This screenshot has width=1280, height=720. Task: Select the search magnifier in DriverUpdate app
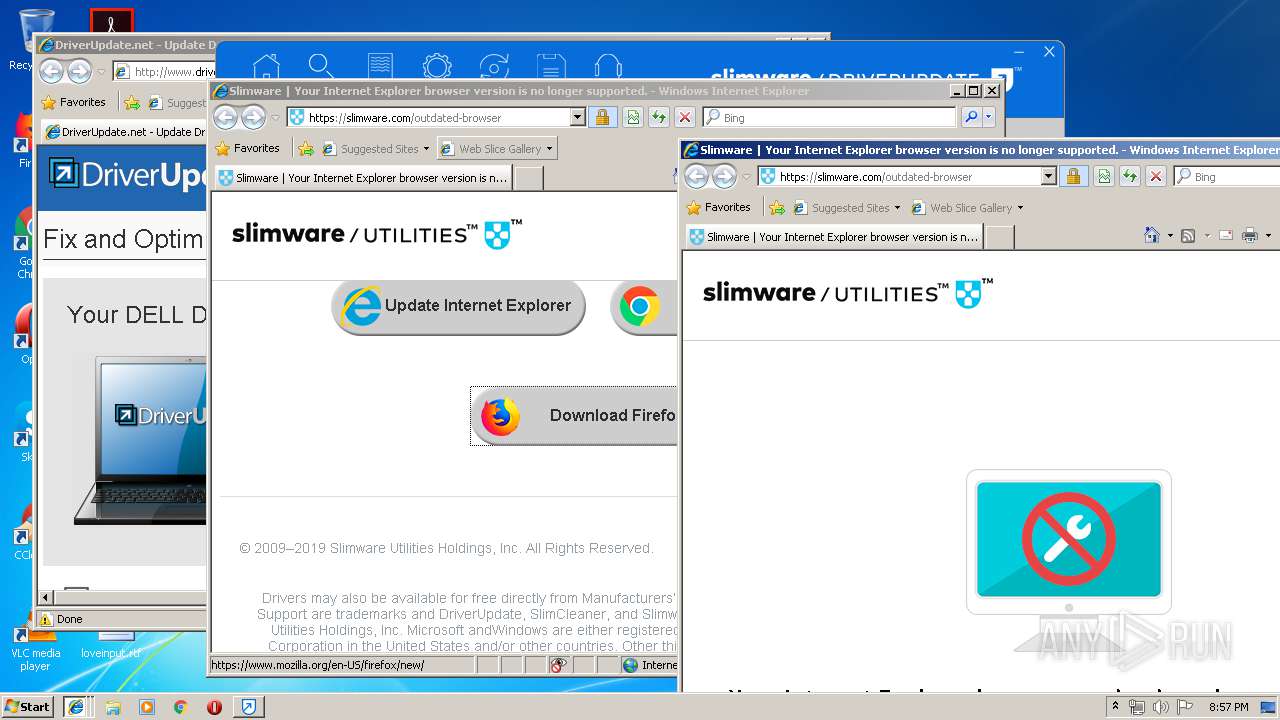[321, 66]
